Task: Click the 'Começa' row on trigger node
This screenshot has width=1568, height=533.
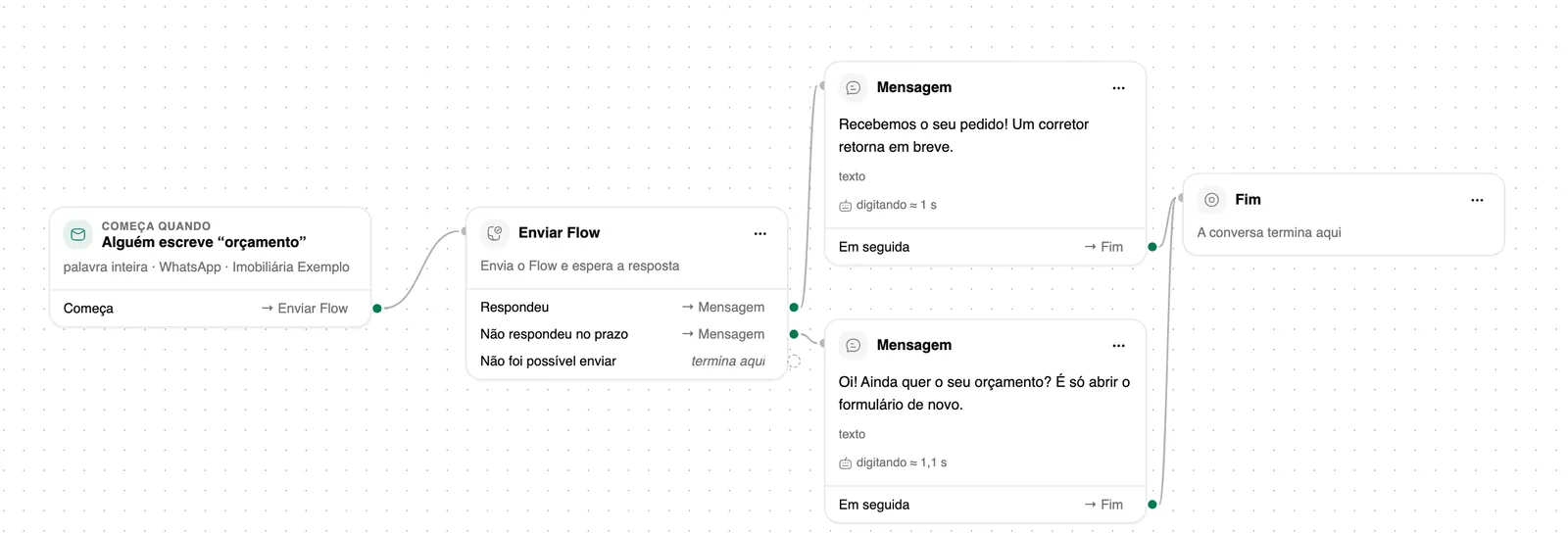Action: [x=210, y=309]
